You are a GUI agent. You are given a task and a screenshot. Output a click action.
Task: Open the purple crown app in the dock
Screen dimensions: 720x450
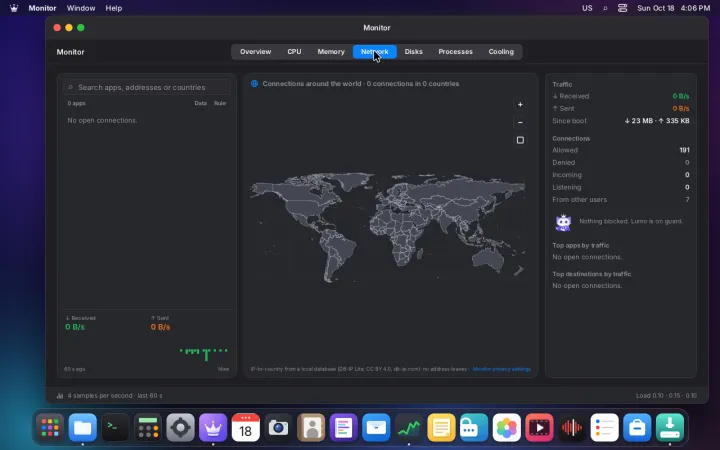(x=213, y=428)
